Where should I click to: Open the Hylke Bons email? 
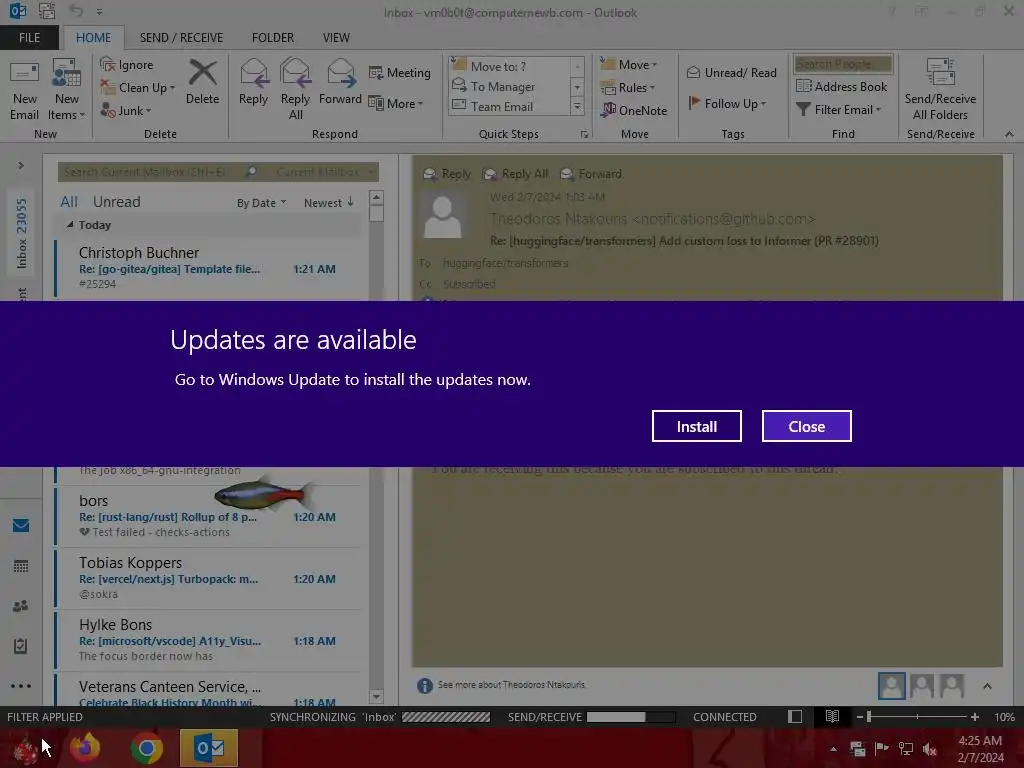pos(208,640)
